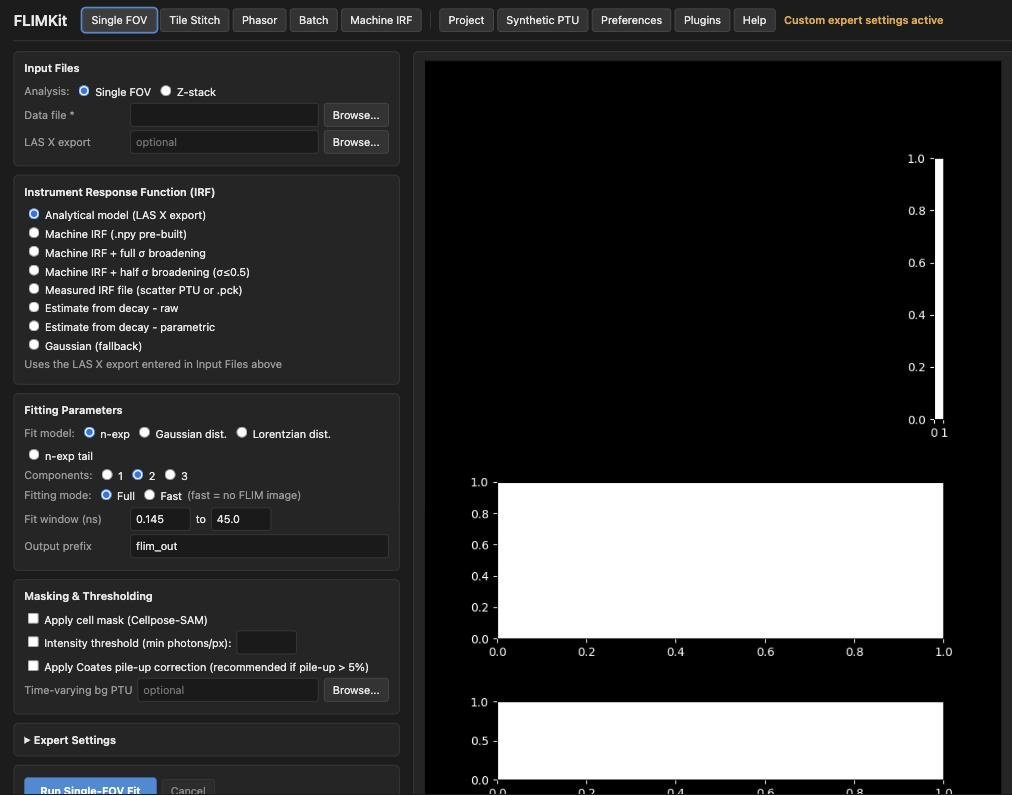Click the Cancel button
This screenshot has width=1012, height=795.
click(188, 789)
